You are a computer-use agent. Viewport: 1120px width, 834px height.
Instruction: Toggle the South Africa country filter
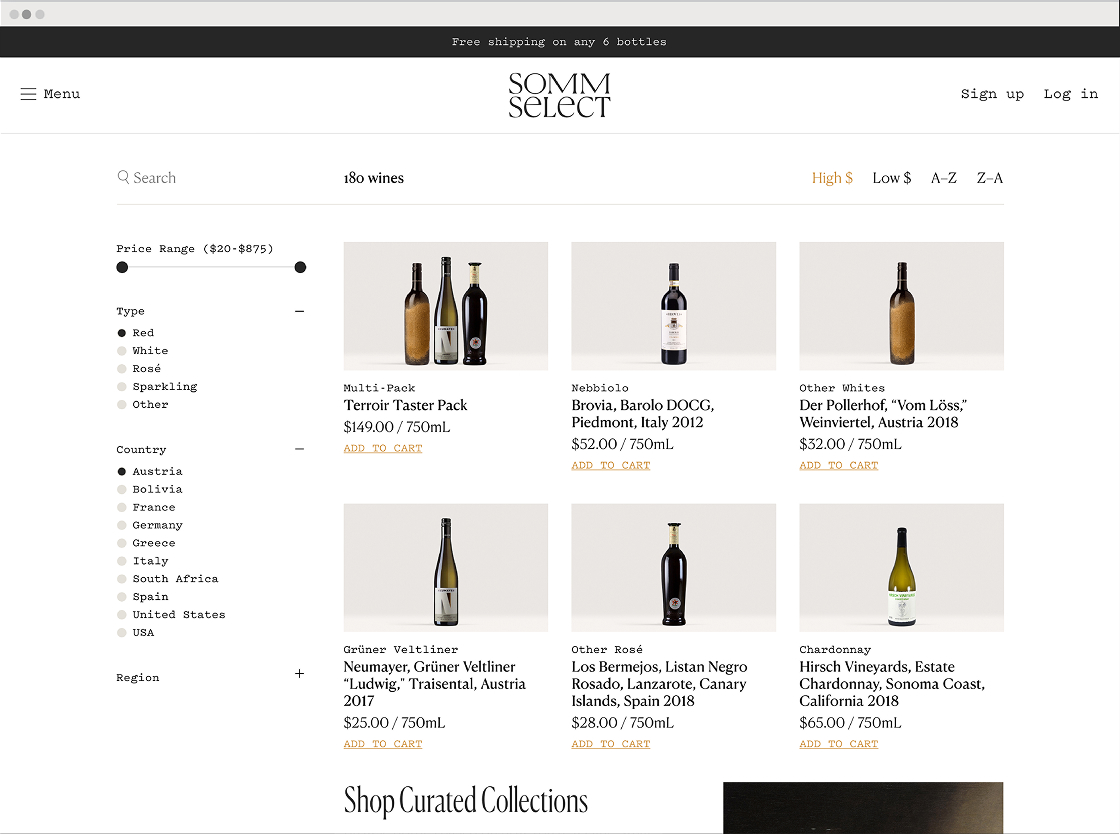[x=168, y=578]
